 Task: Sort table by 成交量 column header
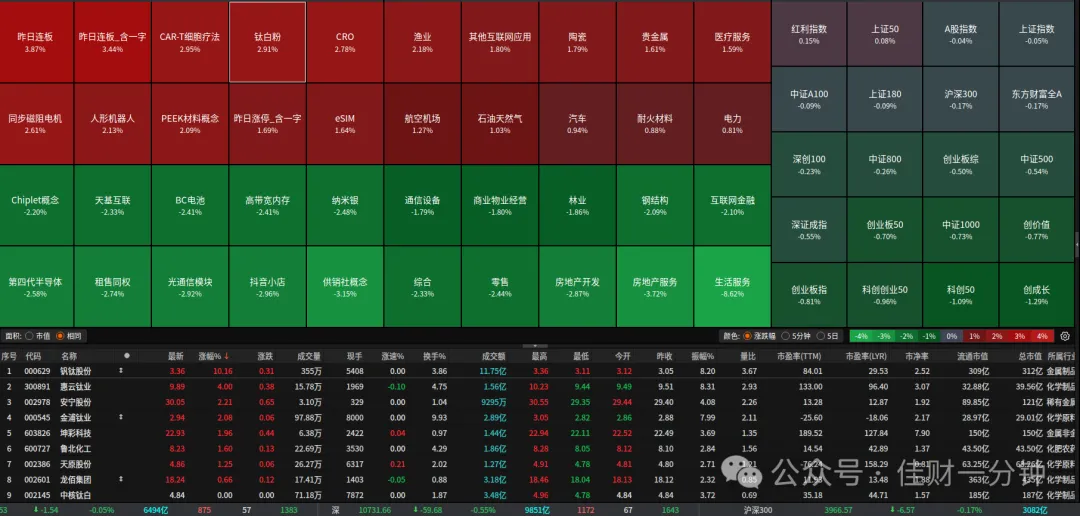pyautogui.click(x=309, y=356)
